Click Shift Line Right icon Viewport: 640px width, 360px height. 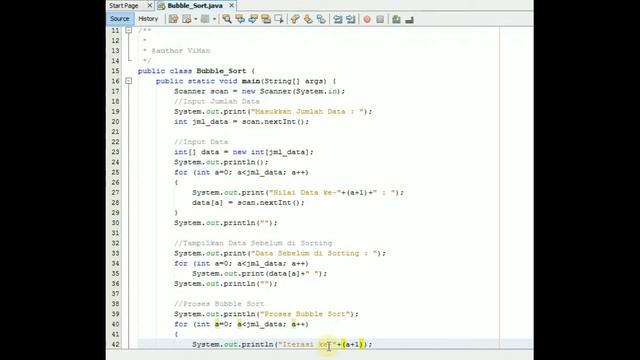[351, 19]
